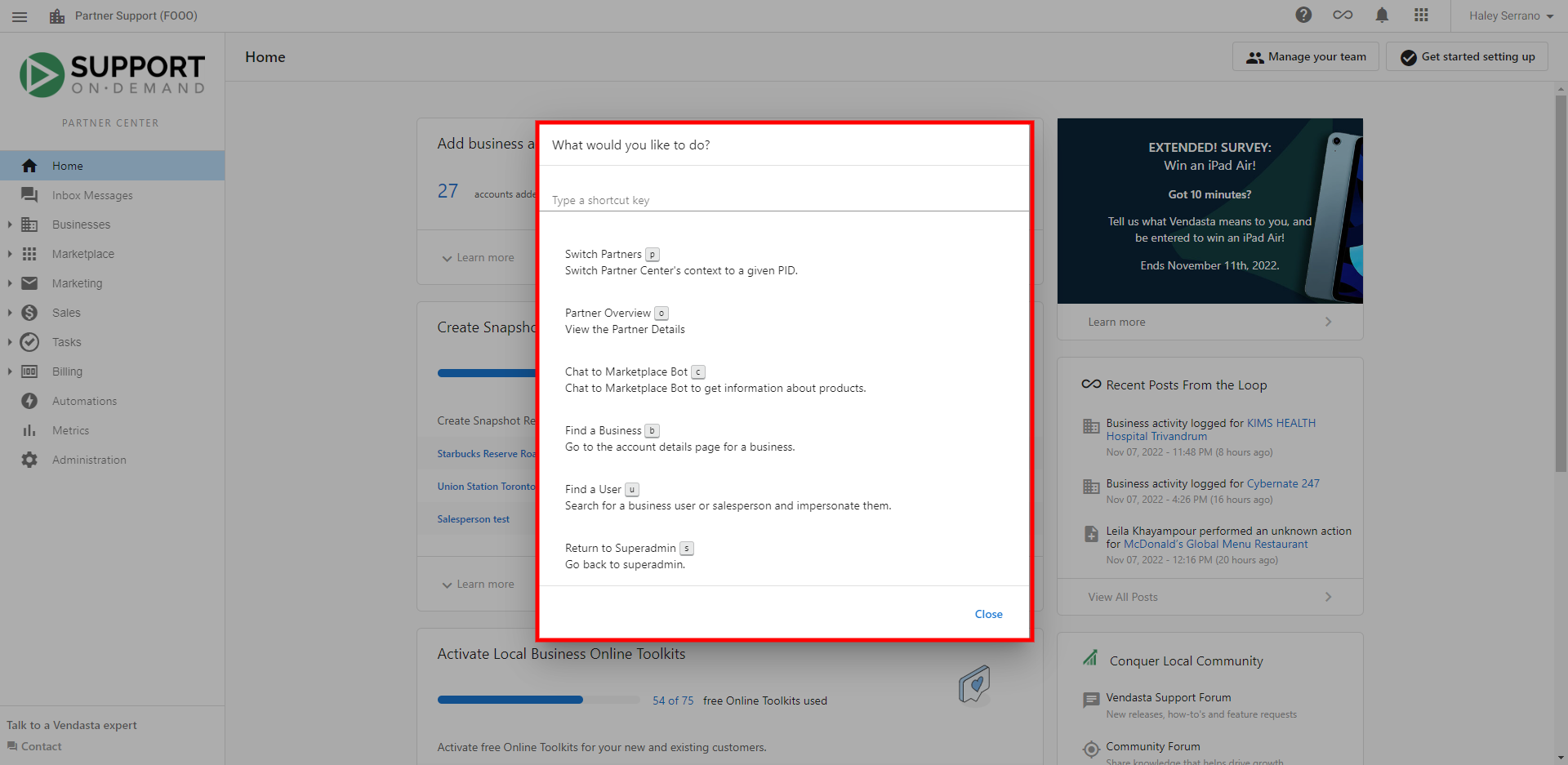Viewport: 1568px width, 765px height.
Task: Click the Leila Khayampour post document icon
Action: 1091,534
